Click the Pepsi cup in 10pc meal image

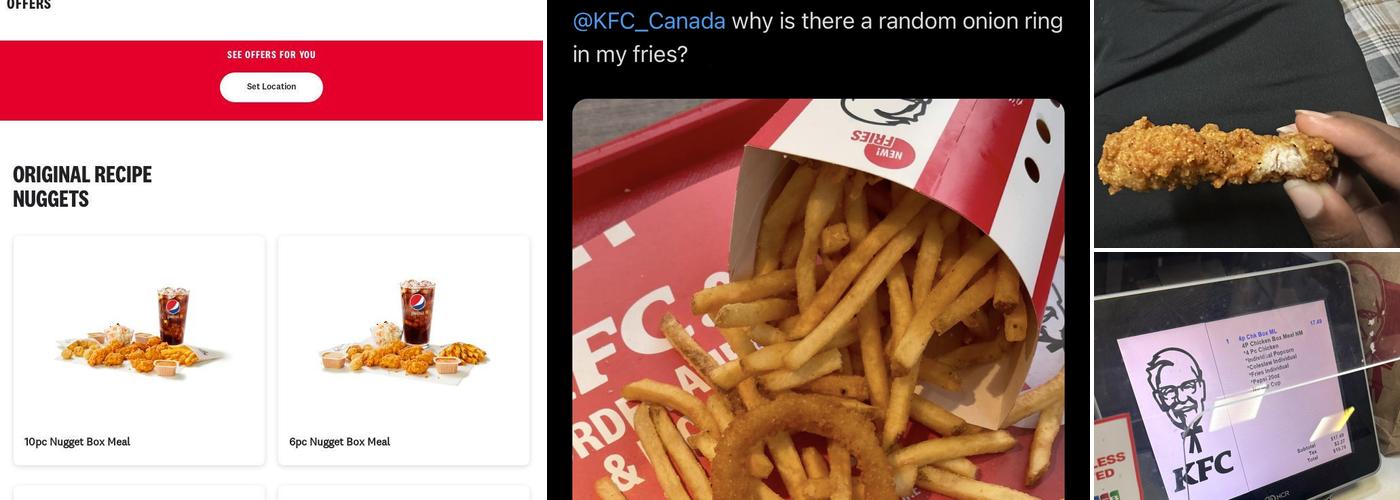tap(172, 315)
